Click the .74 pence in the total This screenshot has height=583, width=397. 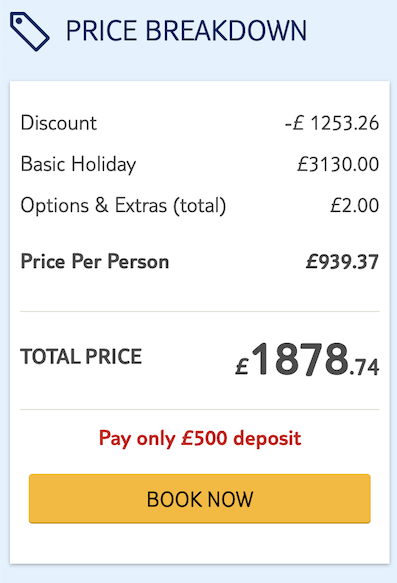364,367
